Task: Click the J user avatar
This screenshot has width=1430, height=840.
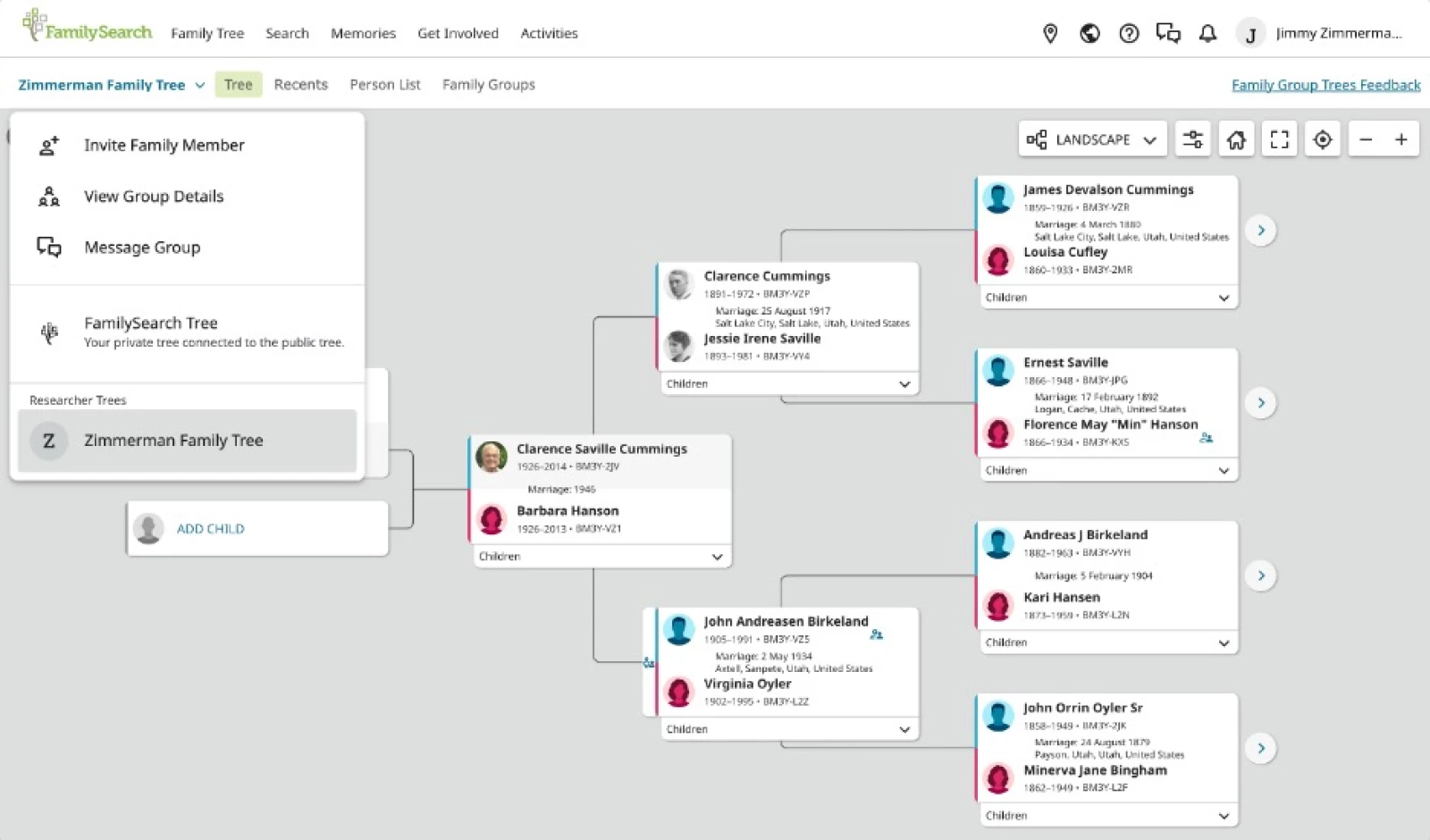Action: [1250, 34]
